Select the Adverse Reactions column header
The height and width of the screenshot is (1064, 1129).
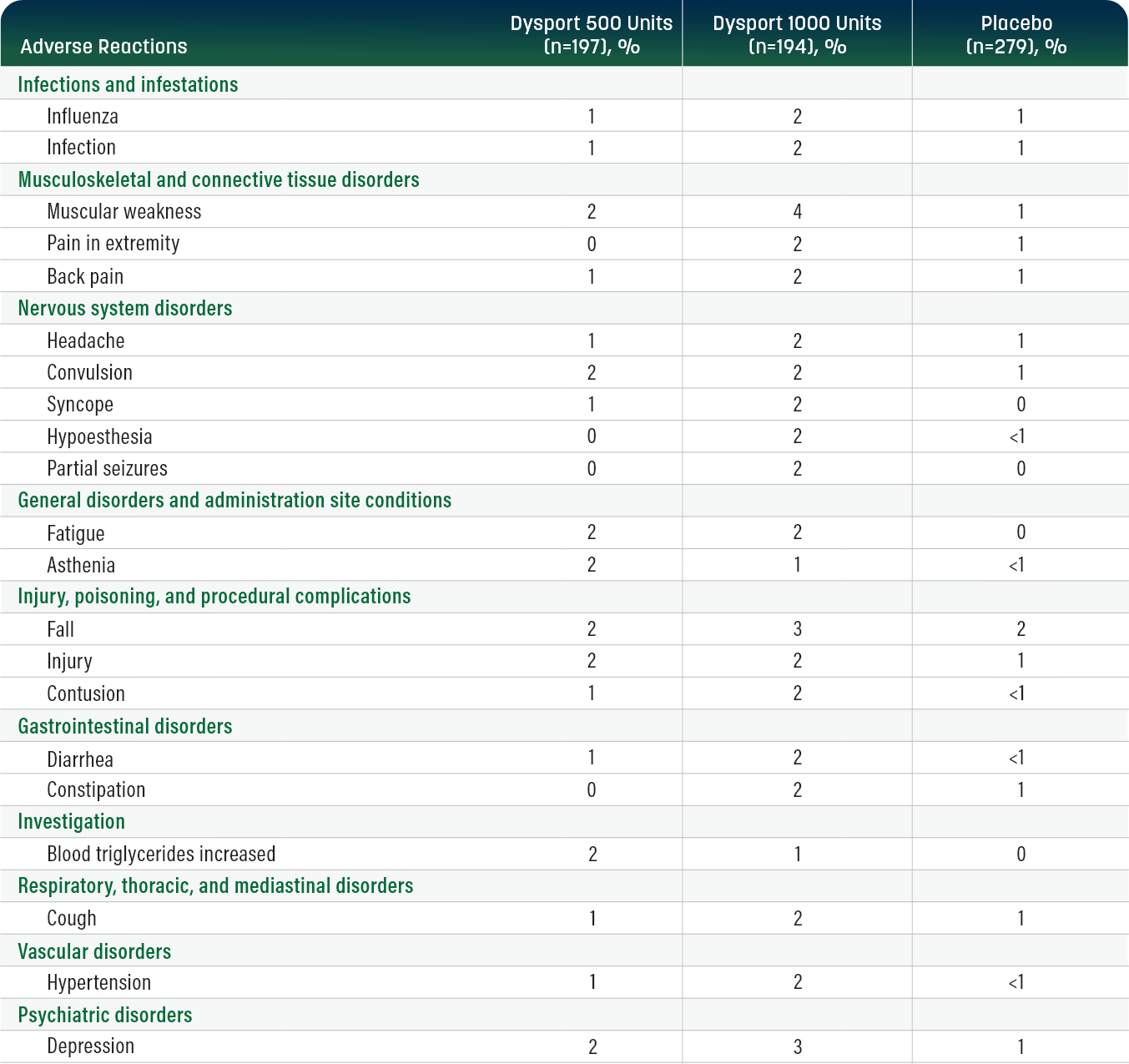point(103,46)
